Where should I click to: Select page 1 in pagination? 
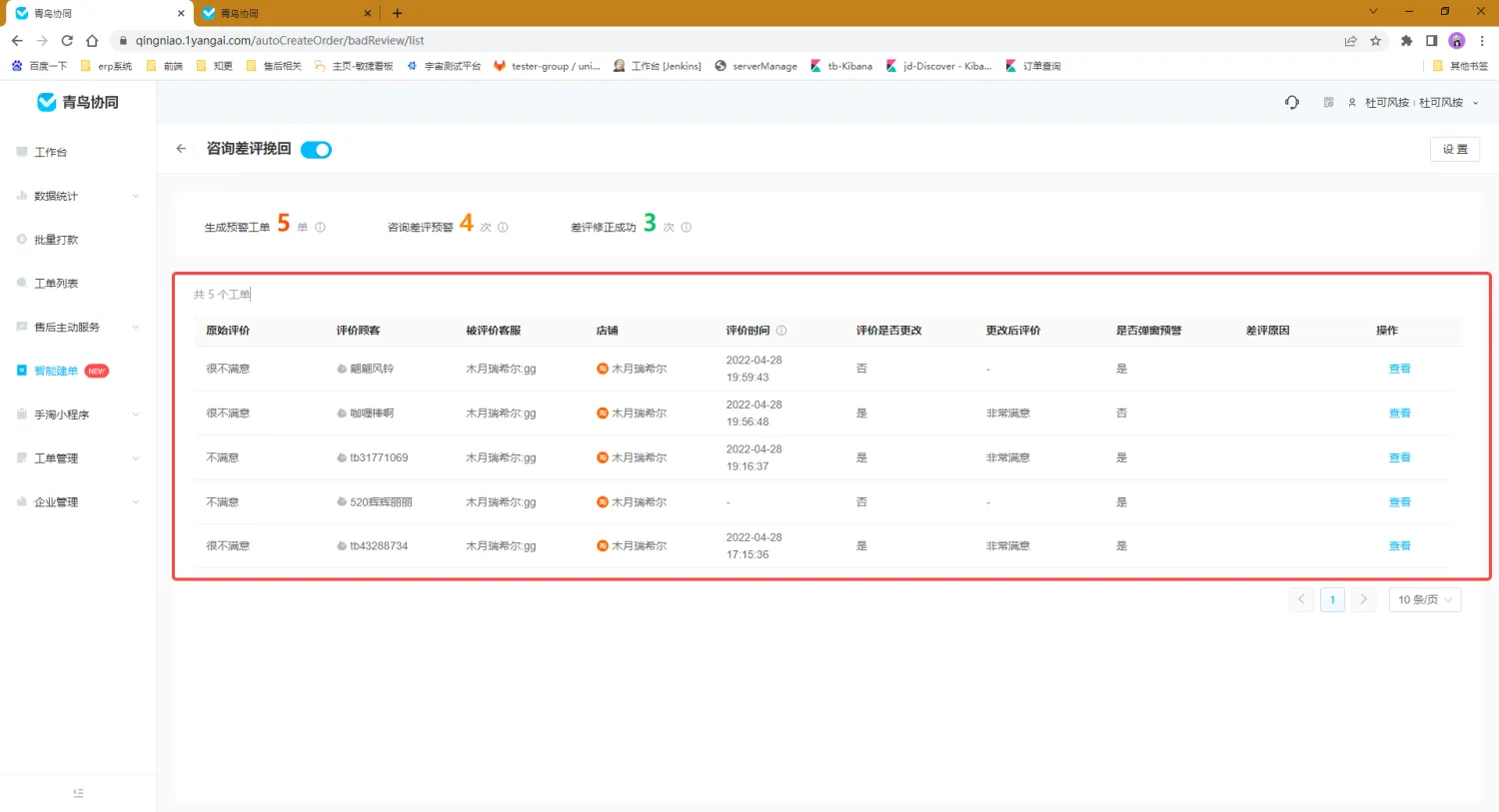(x=1332, y=599)
